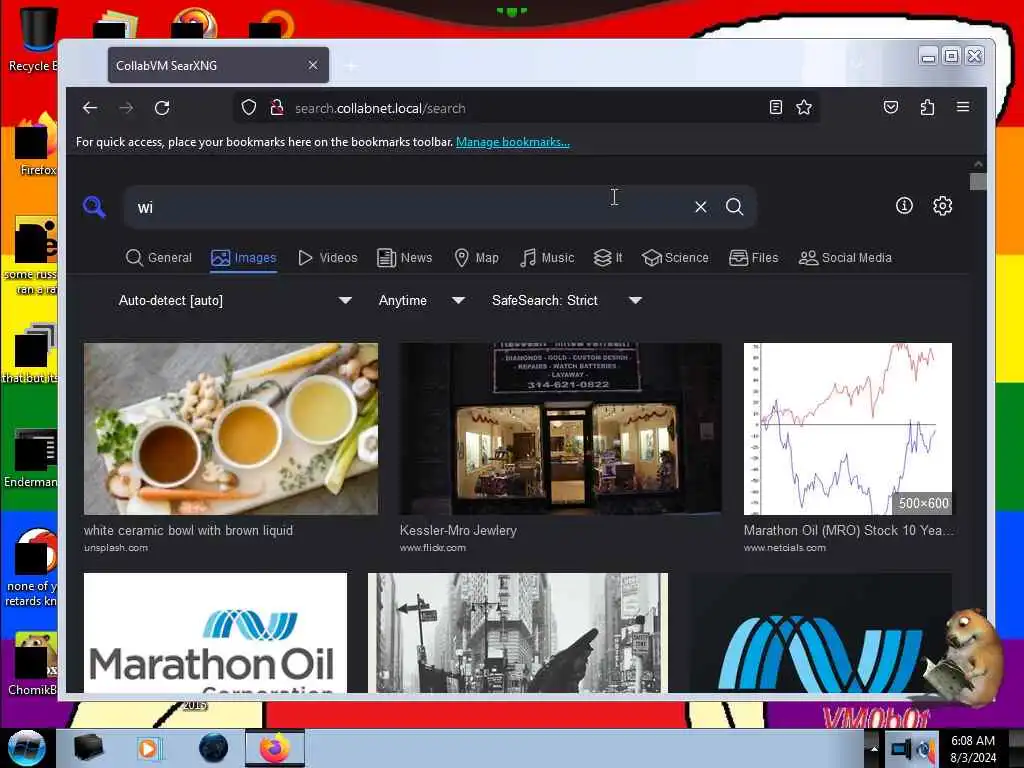This screenshot has width=1024, height=768.
Task: Open the SafeSearch: Strict dropdown
Action: click(x=567, y=300)
